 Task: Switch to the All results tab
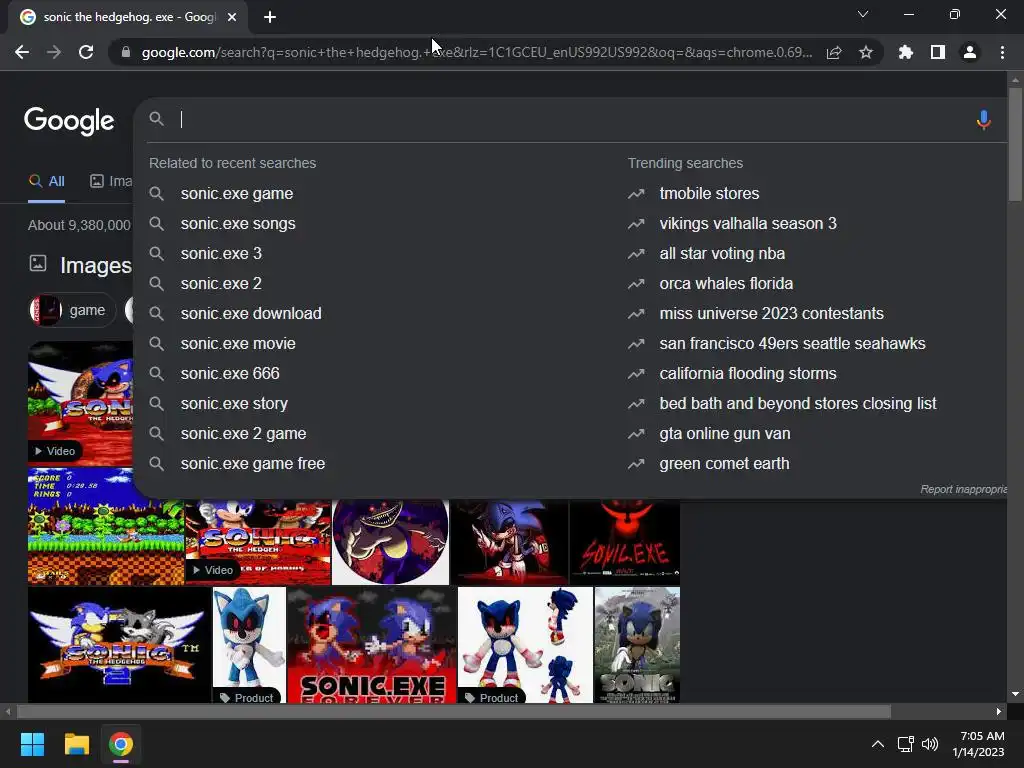[46, 182]
